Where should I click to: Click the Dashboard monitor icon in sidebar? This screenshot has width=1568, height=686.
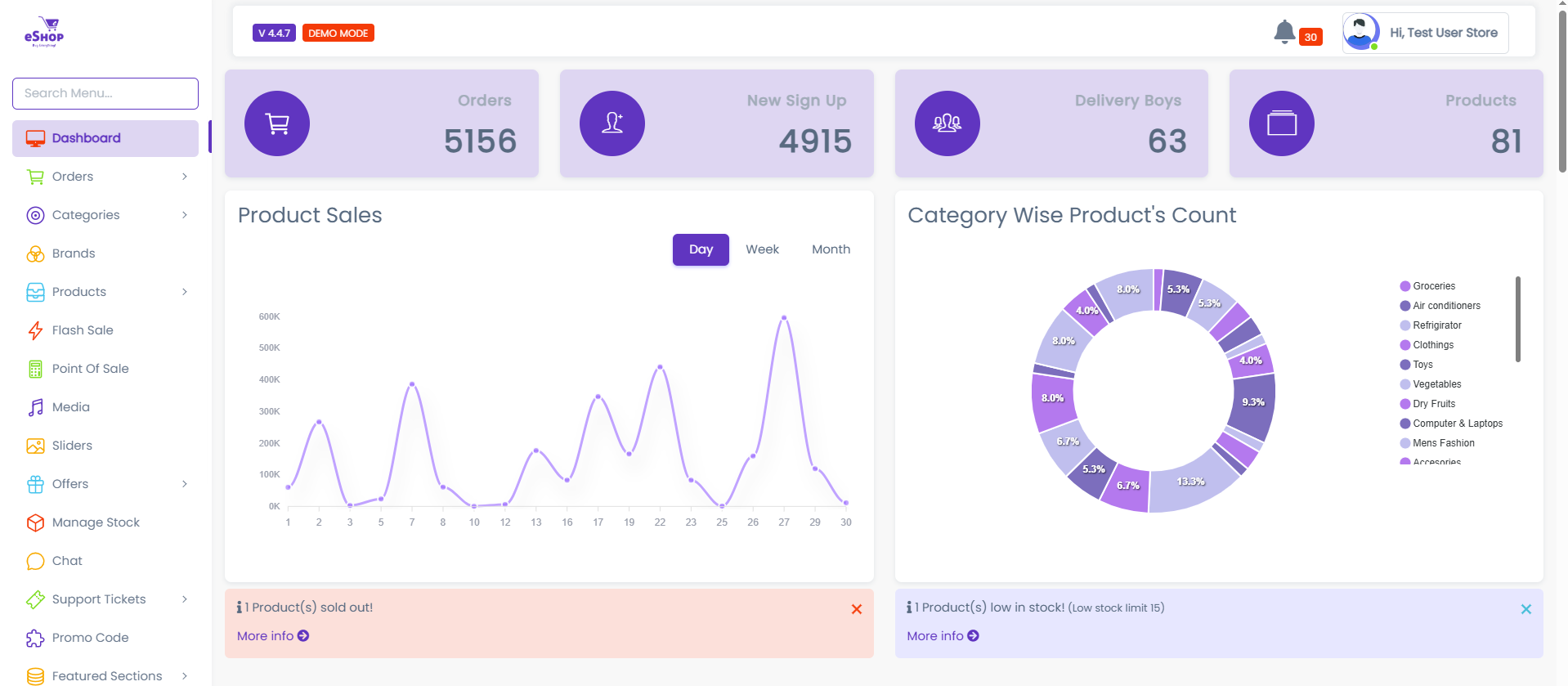(x=35, y=138)
